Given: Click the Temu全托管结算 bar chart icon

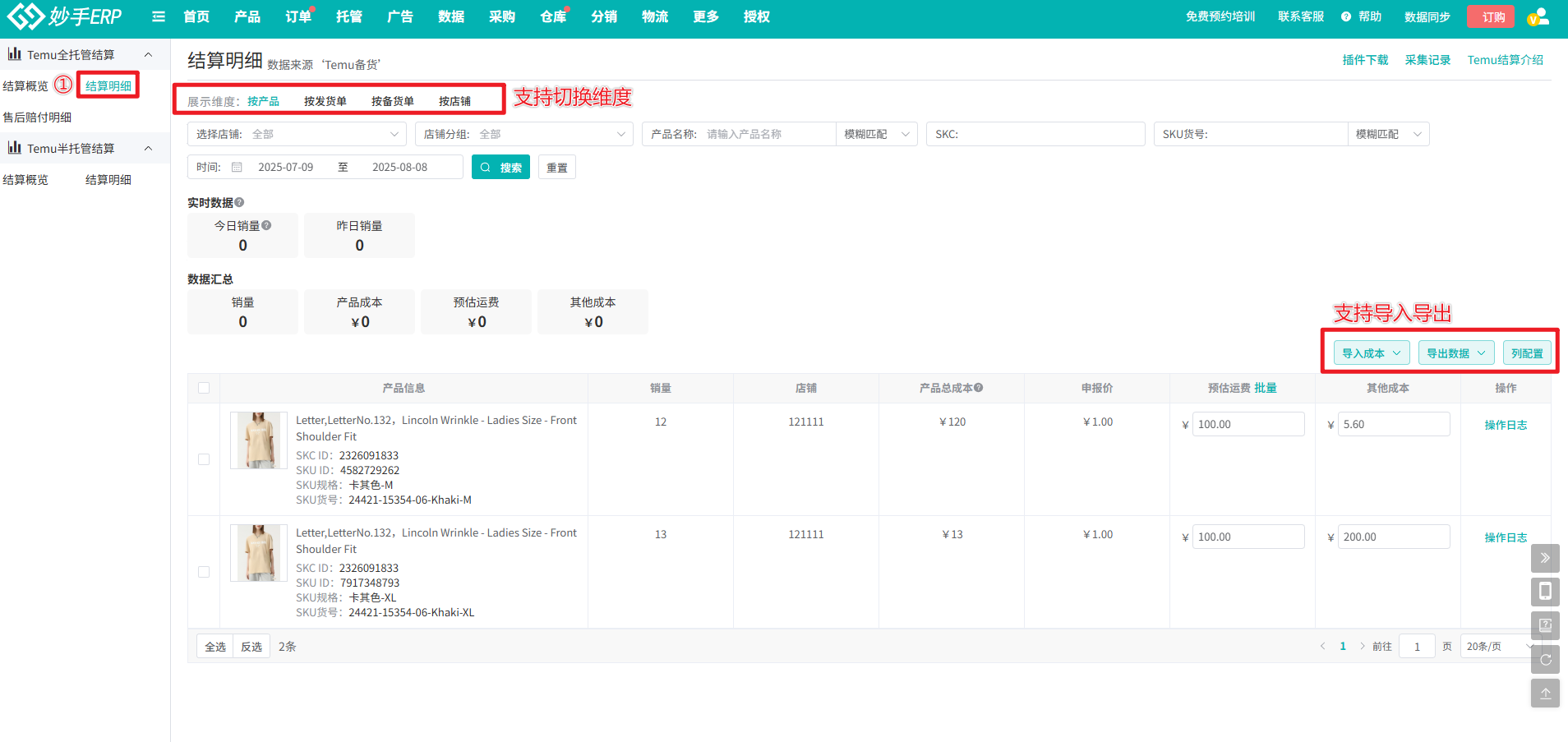Looking at the screenshot, I should point(15,54).
